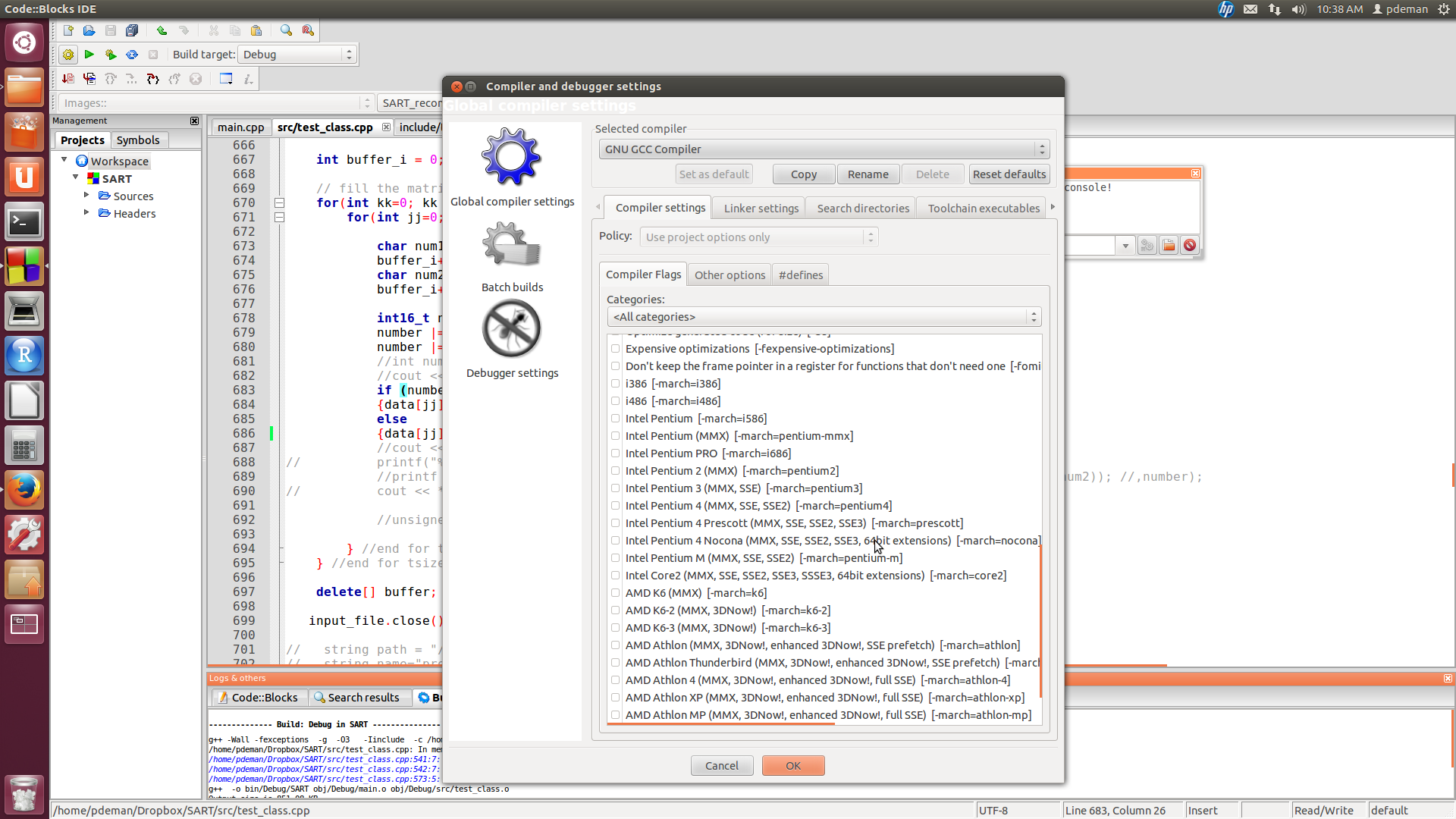The image size is (1456, 819).
Task: Enable Intel Pentium -march=i586 flag
Action: tap(616, 419)
